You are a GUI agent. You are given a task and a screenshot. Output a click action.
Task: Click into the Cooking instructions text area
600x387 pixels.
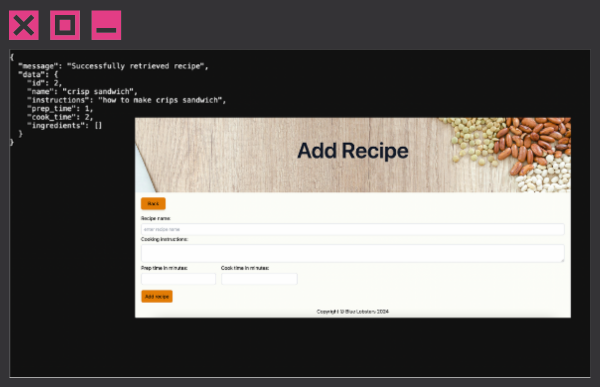click(x=352, y=253)
